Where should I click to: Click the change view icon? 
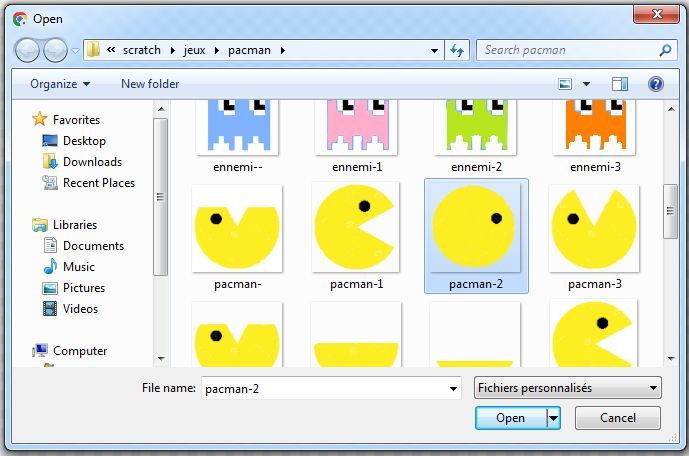tap(565, 84)
